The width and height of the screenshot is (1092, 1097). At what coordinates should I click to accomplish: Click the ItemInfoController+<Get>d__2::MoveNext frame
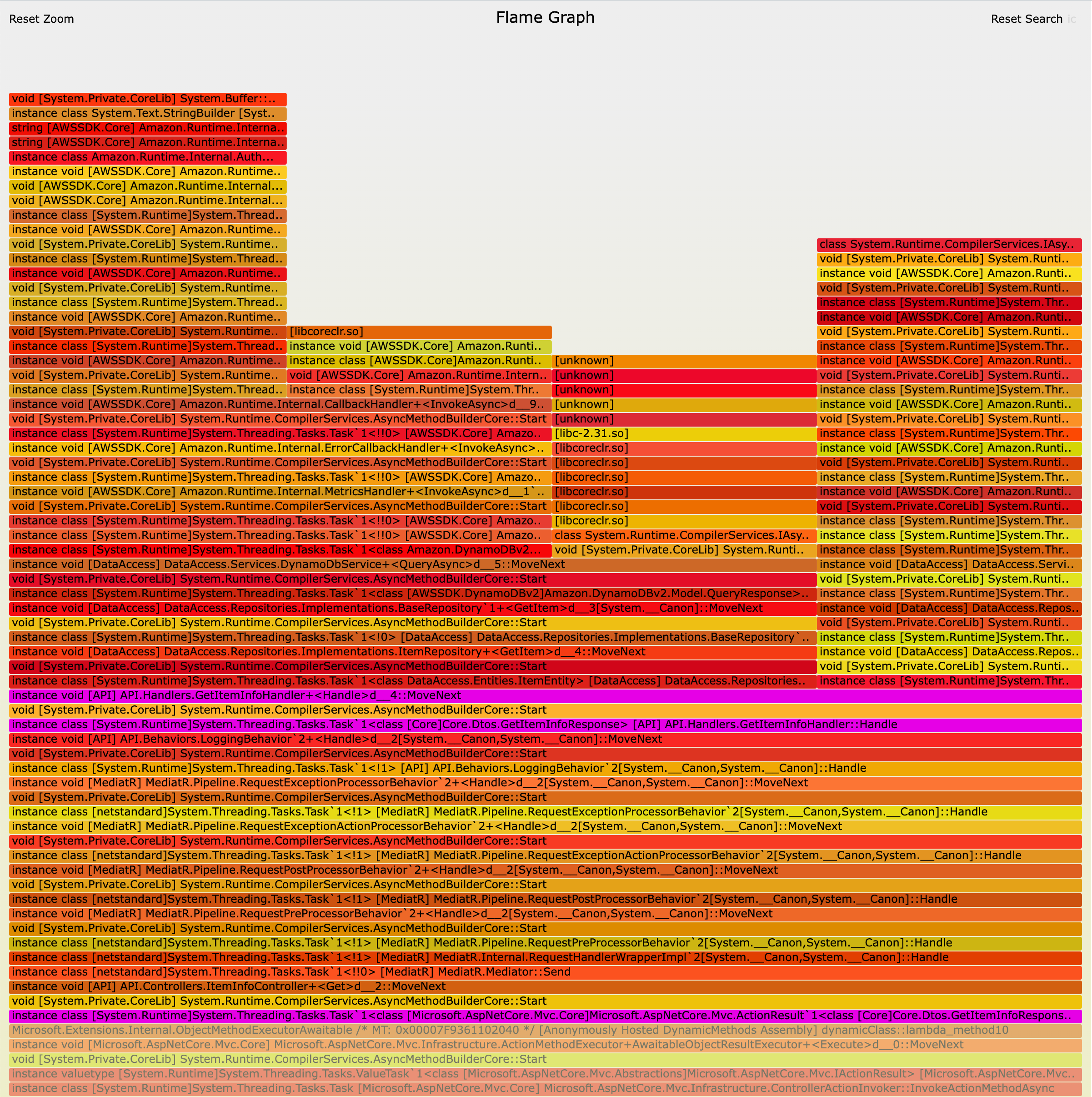coord(546,987)
